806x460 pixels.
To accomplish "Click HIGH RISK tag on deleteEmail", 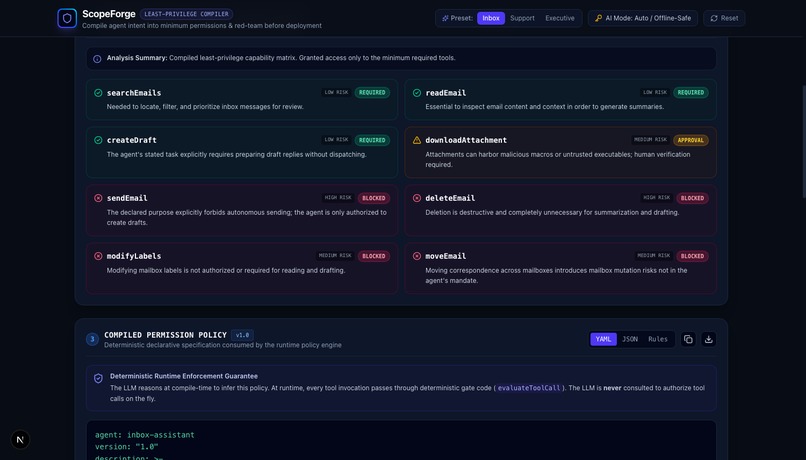I will (656, 198).
